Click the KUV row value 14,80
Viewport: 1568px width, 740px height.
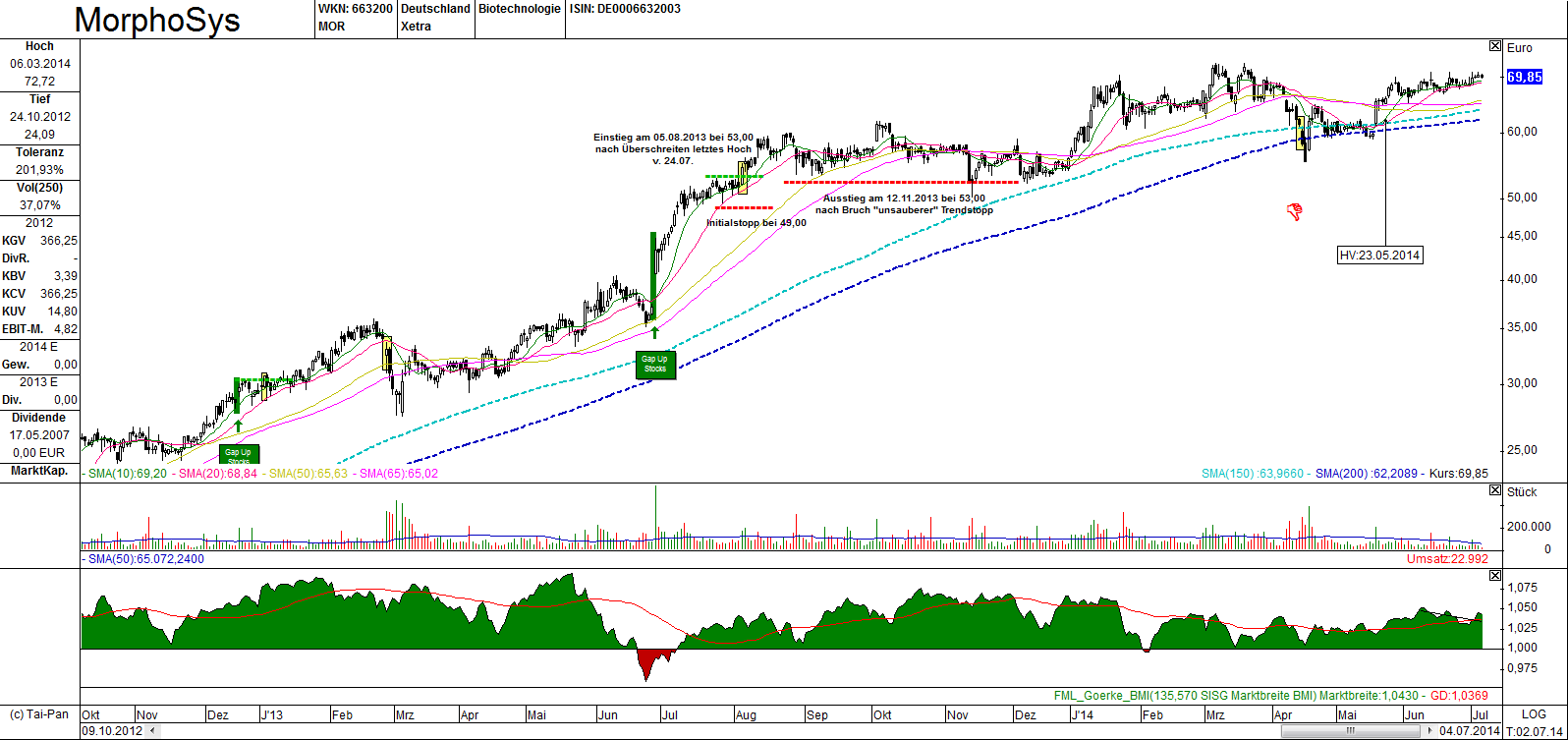63,312
